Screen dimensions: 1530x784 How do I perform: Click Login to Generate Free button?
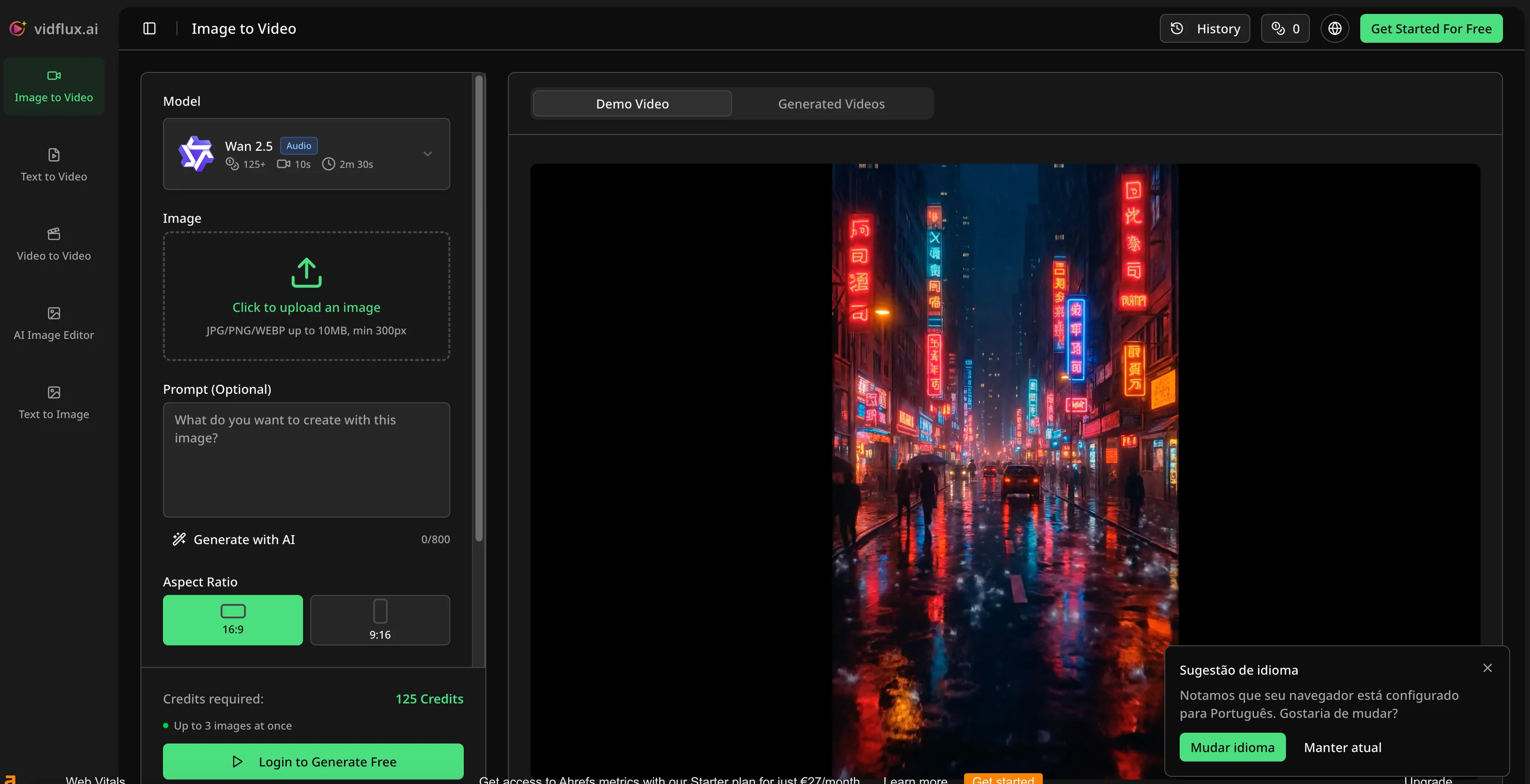coord(313,761)
